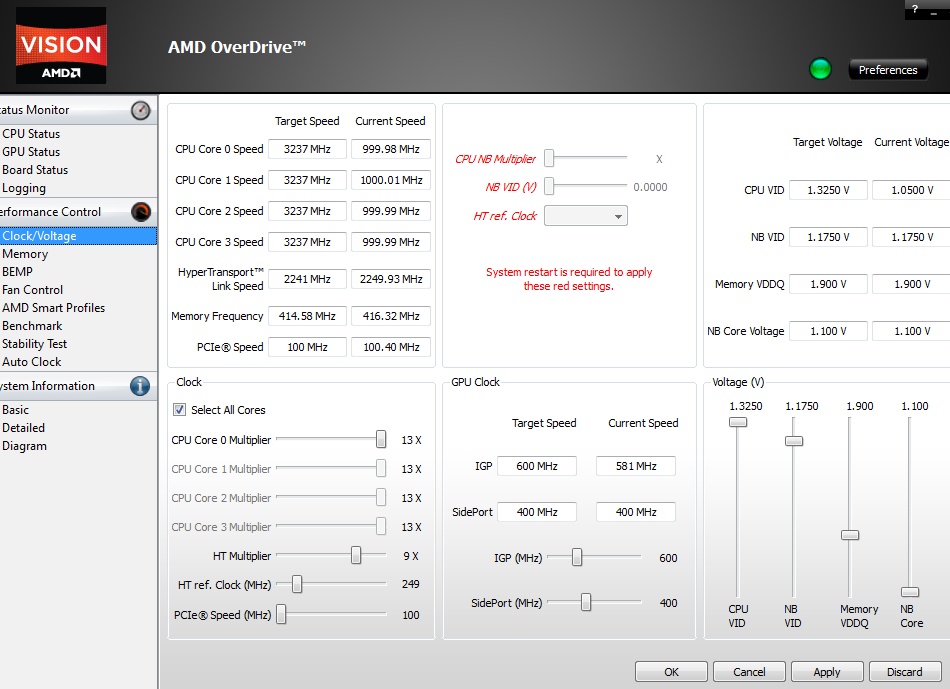Open the Benchmark section
The width and height of the screenshot is (950, 689).
point(32,326)
